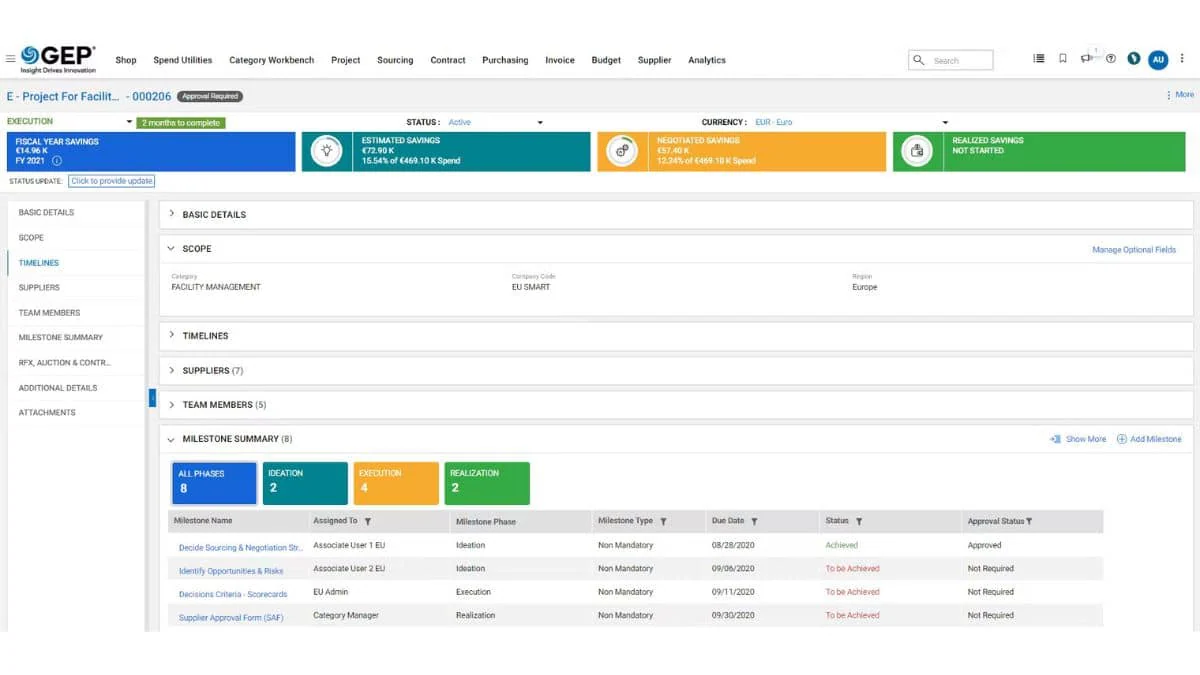Go to MILESTONE SUMMARY in the sidebar
The width and height of the screenshot is (1200, 675).
[x=61, y=337]
